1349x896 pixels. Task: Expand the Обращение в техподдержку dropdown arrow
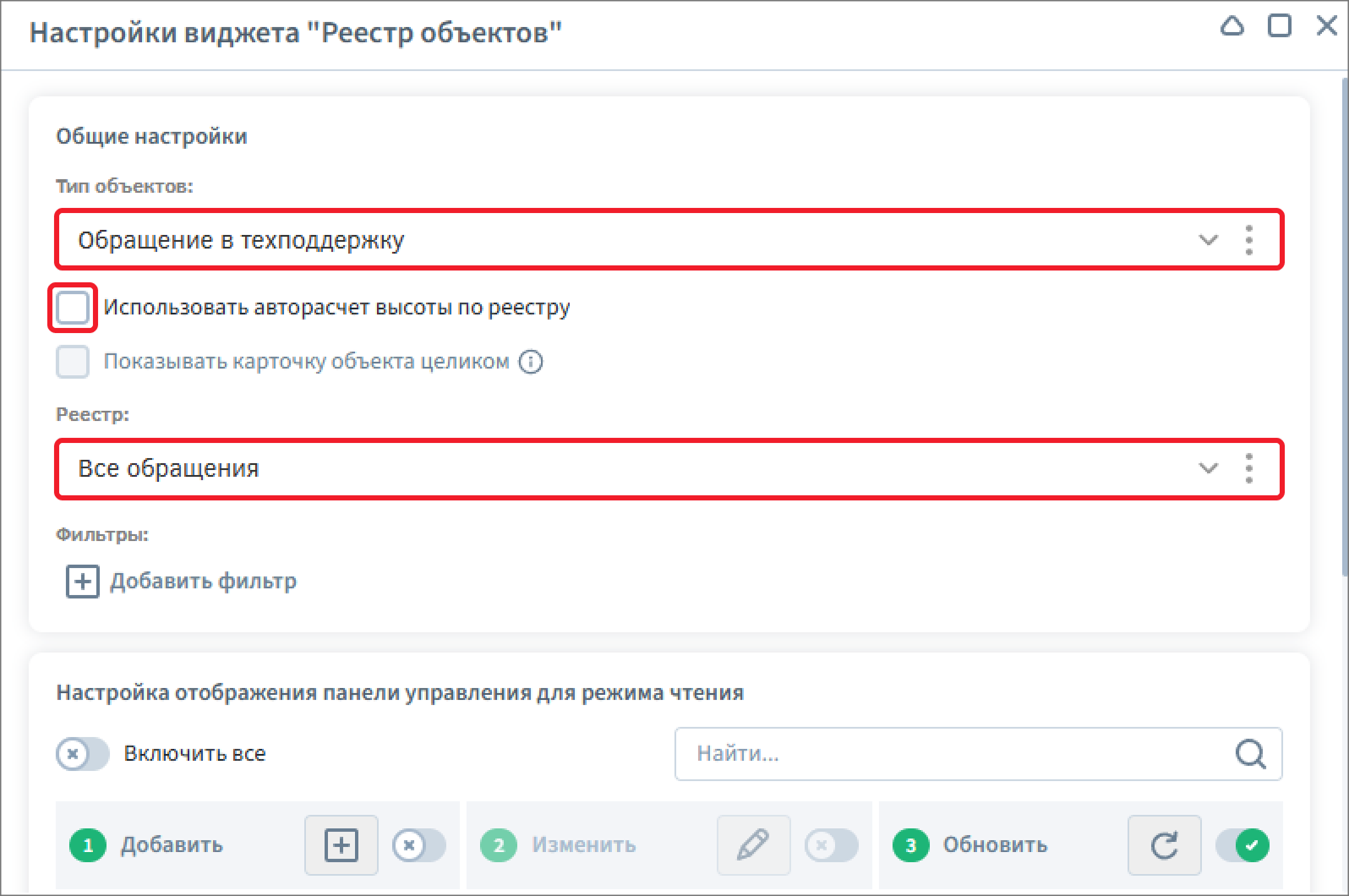tap(1209, 240)
